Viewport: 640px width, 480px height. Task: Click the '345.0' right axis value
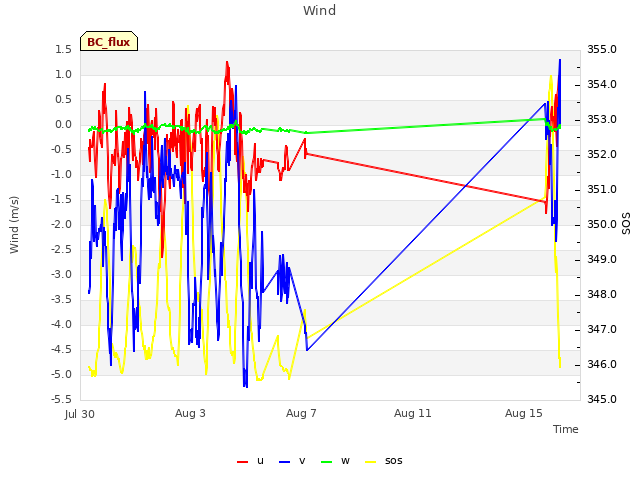tap(602, 399)
